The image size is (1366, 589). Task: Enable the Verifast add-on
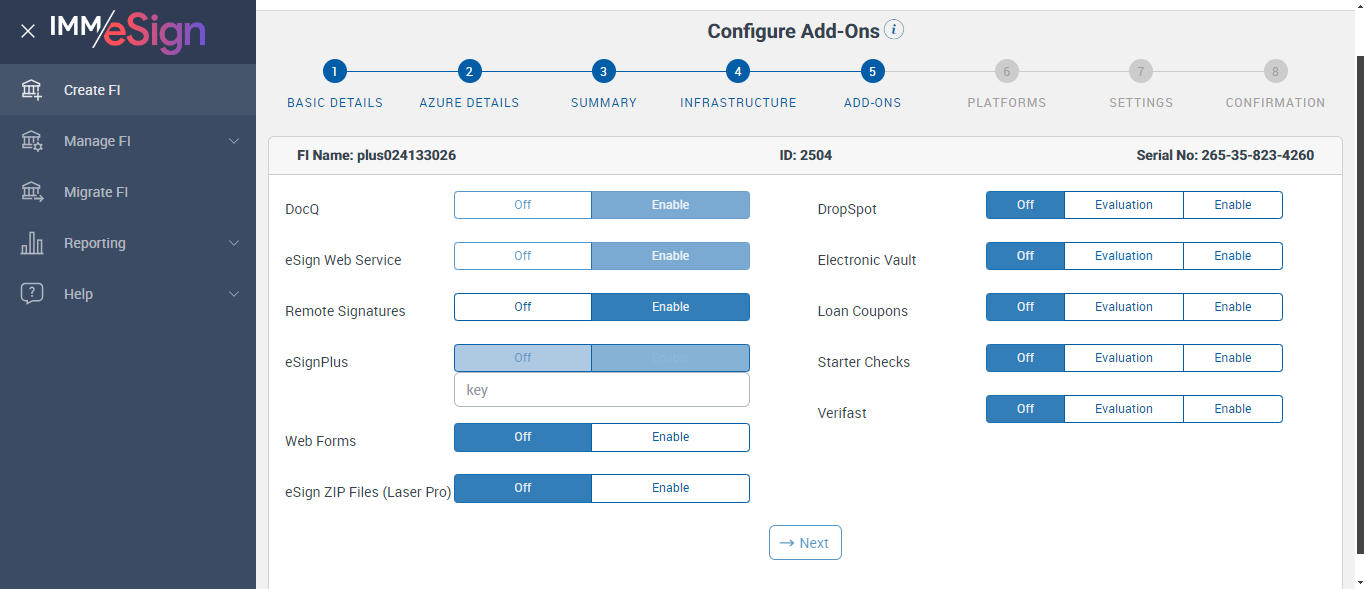point(1232,409)
